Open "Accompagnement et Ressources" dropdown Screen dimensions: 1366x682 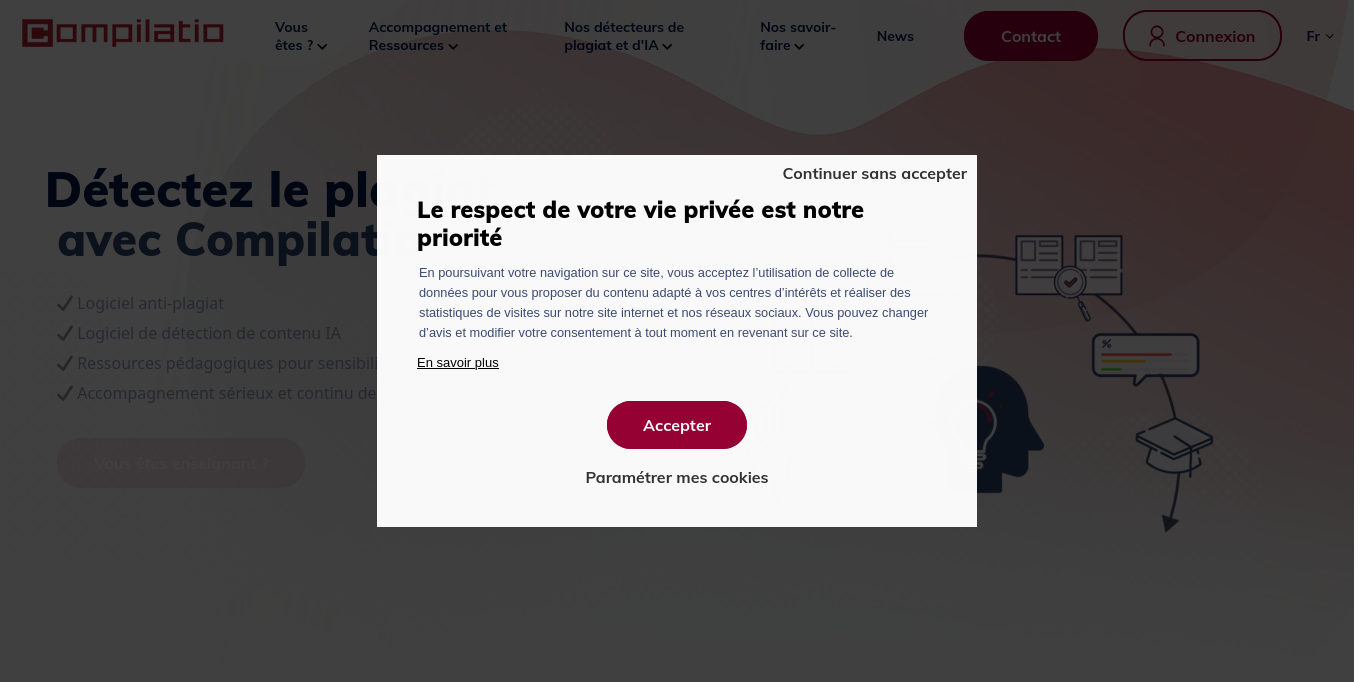click(x=437, y=36)
